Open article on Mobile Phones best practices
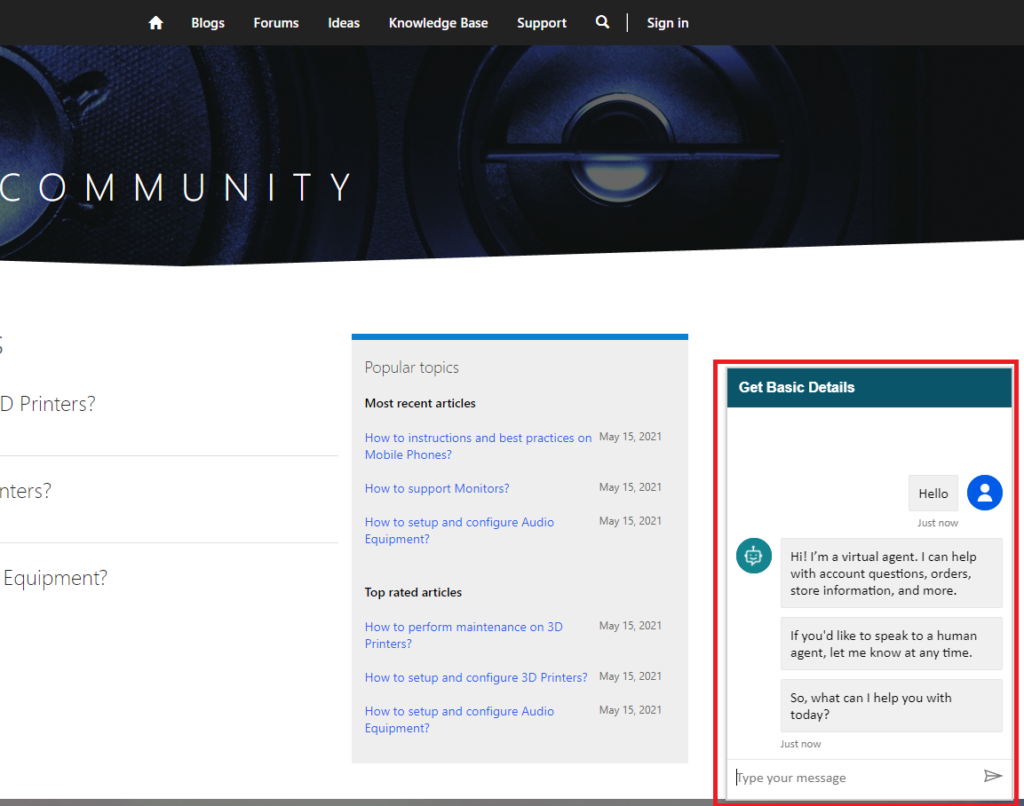The height and width of the screenshot is (806, 1024). 477,446
